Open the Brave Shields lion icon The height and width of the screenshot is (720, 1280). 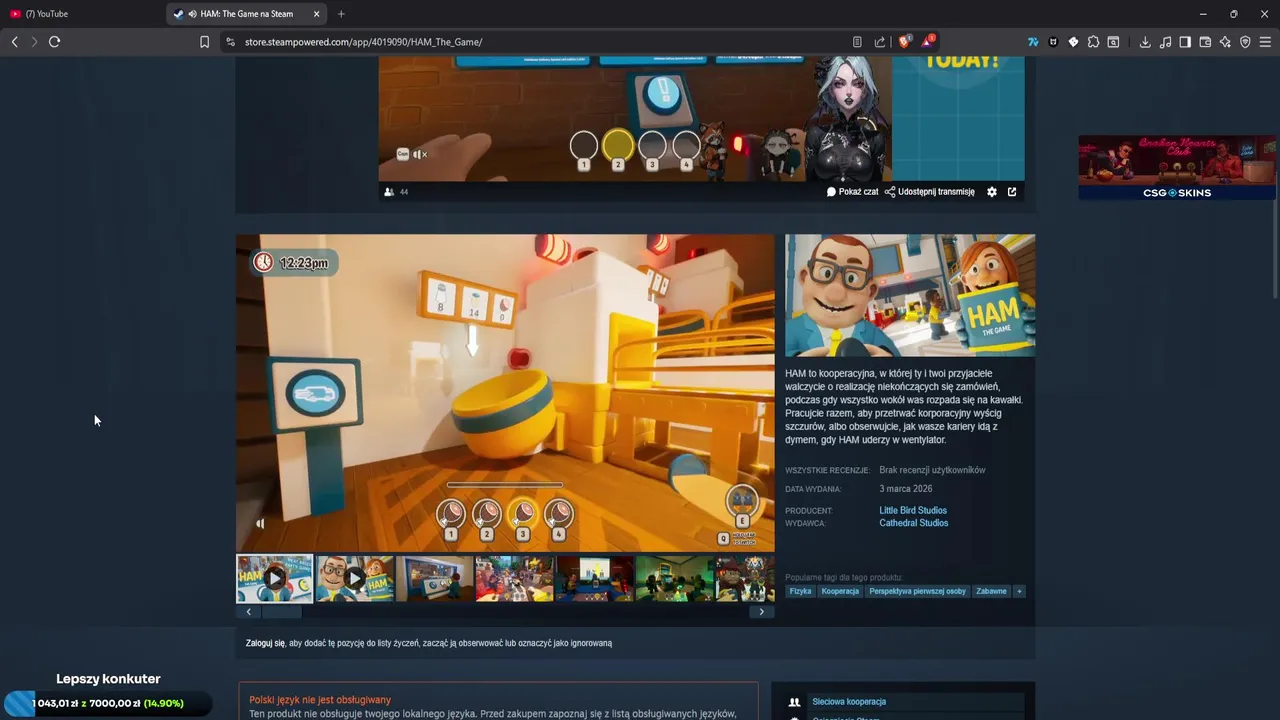905,42
